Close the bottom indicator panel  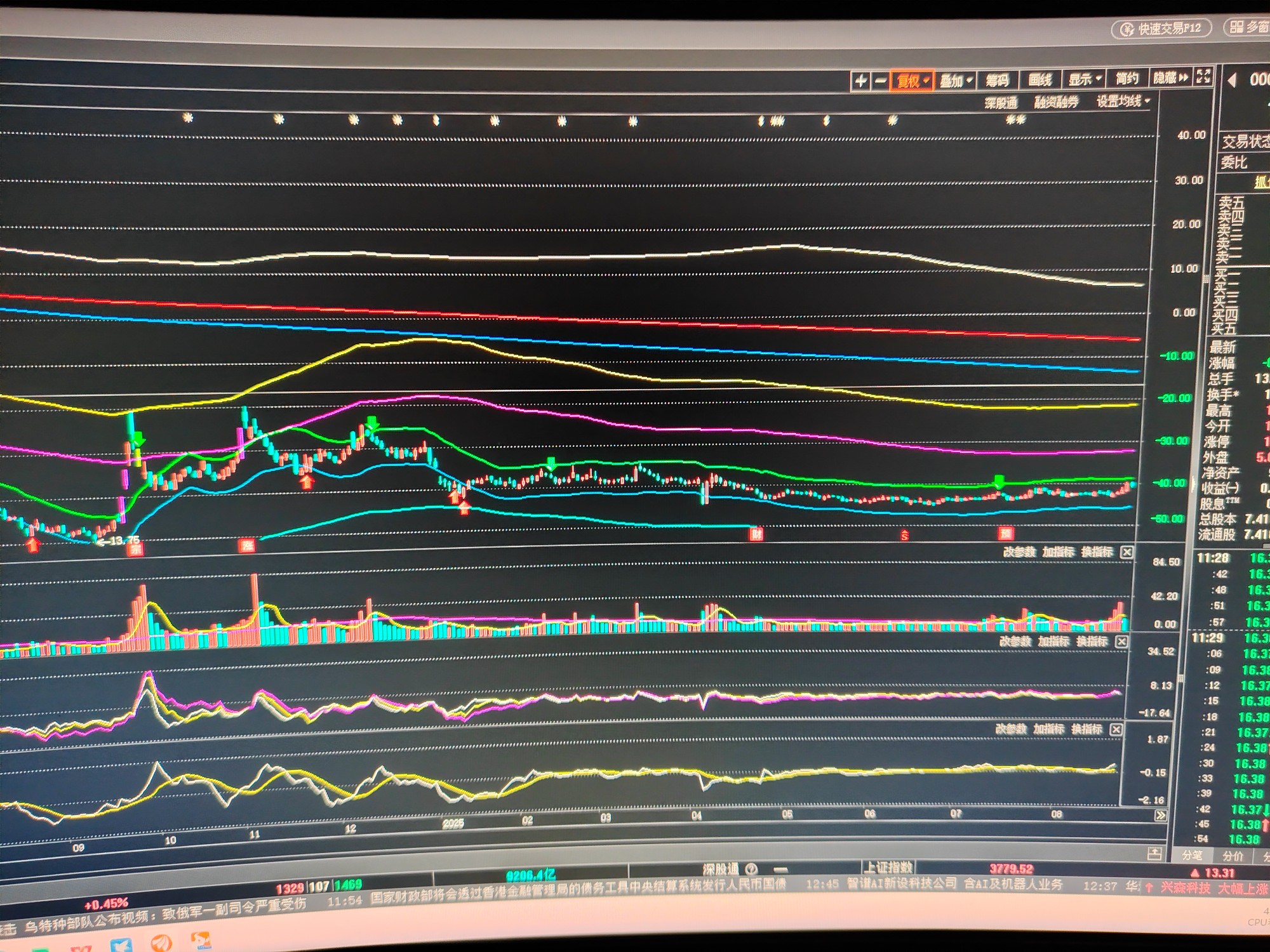(x=1116, y=729)
